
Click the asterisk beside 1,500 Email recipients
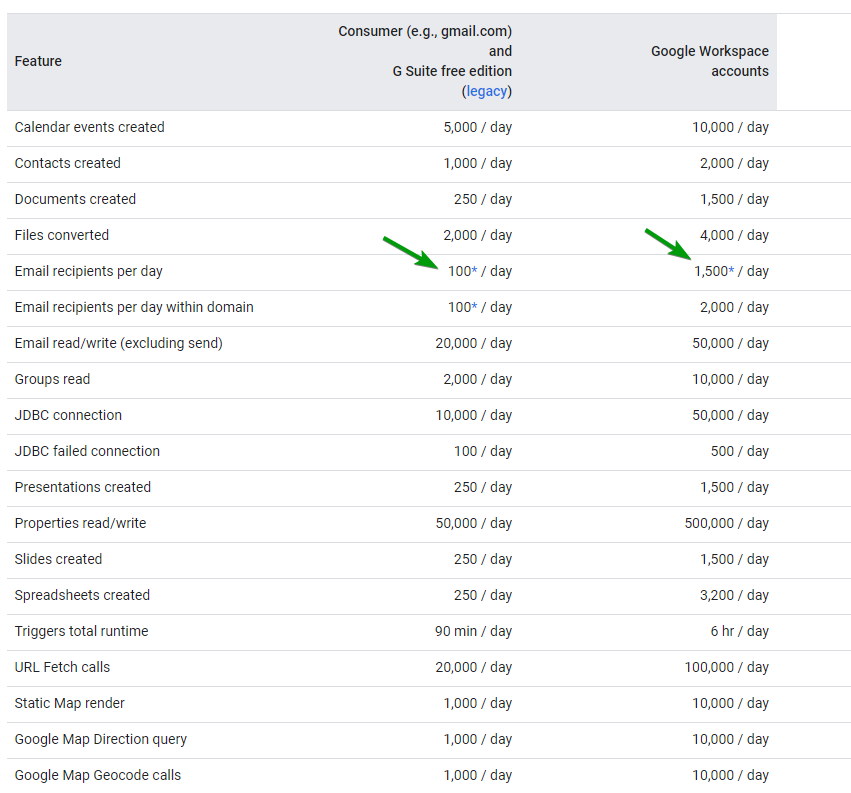pos(731,272)
